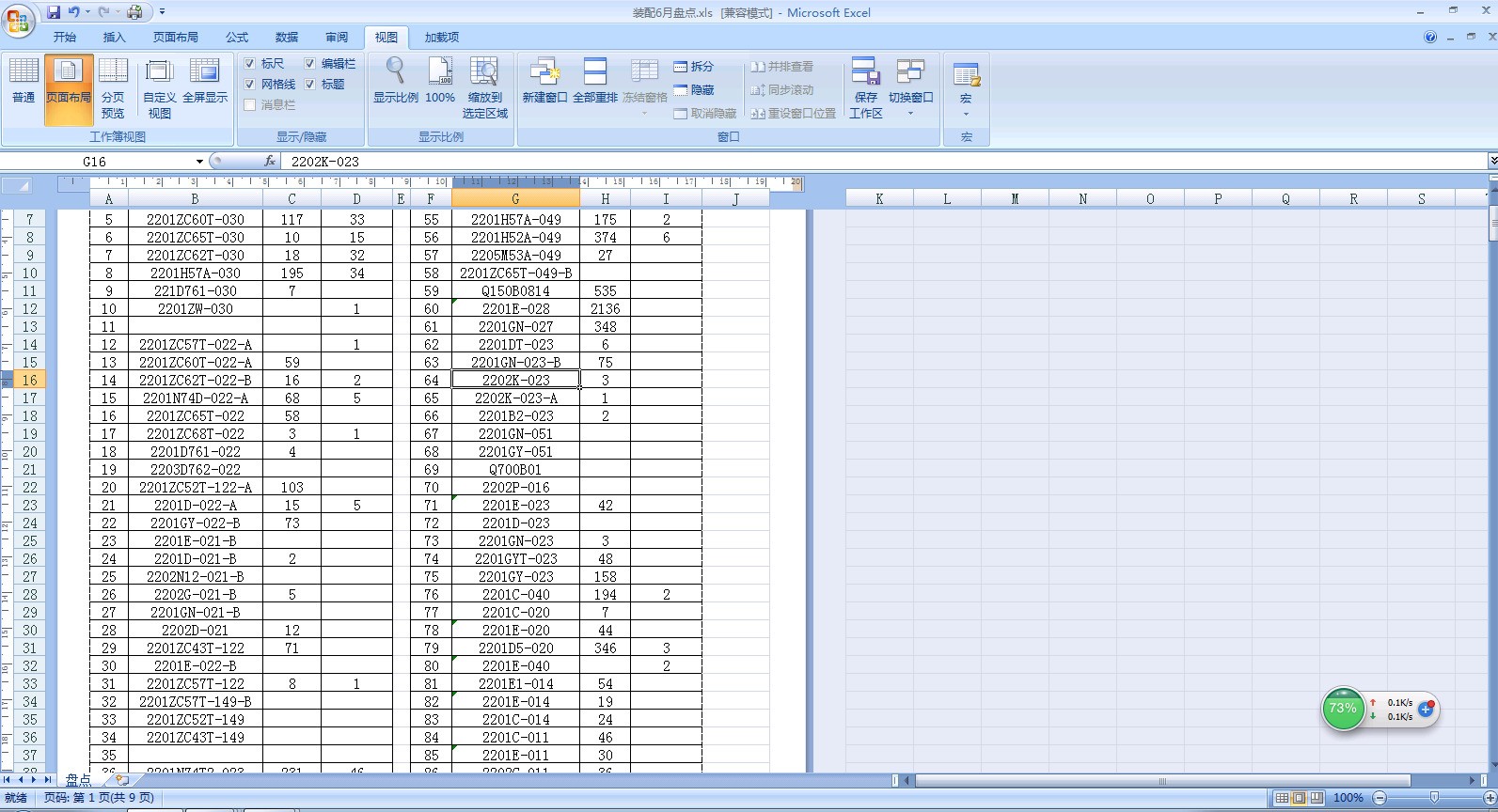Select column G header
1498x812 pixels.
515,199
